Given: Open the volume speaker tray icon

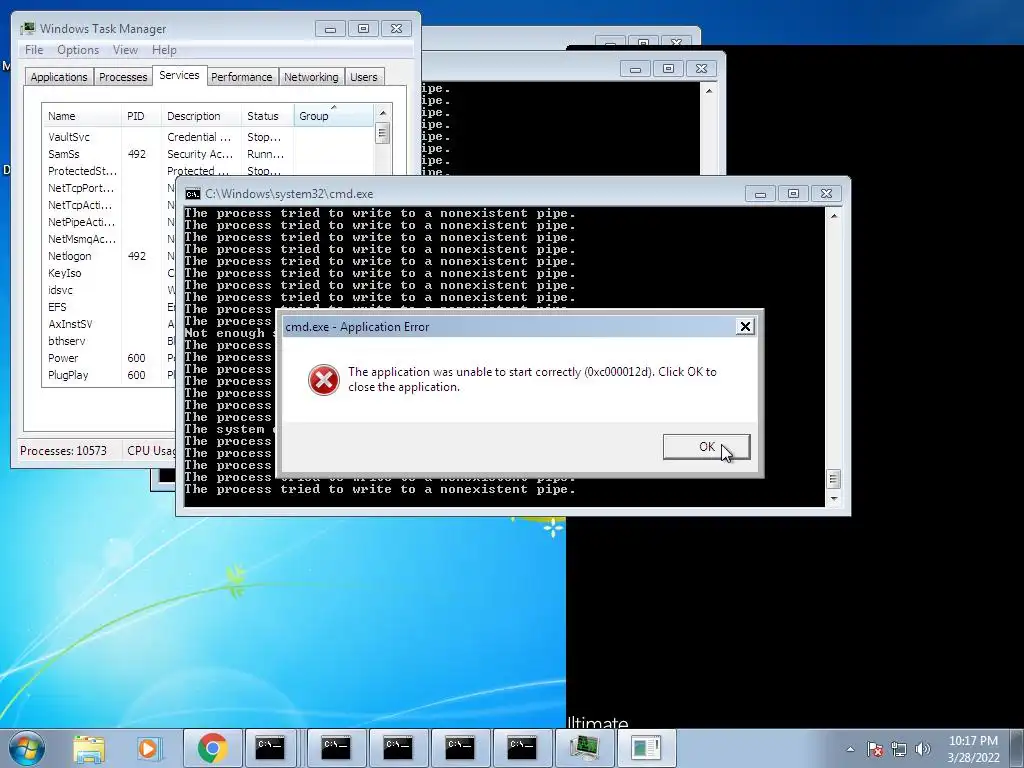Looking at the screenshot, I should pos(922,749).
